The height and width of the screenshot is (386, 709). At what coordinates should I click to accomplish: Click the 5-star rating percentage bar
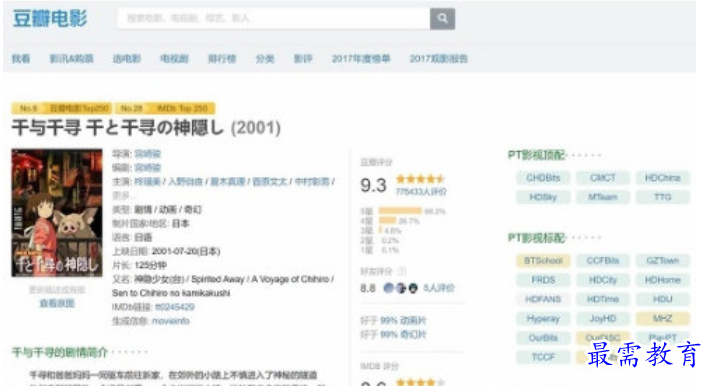click(x=400, y=211)
